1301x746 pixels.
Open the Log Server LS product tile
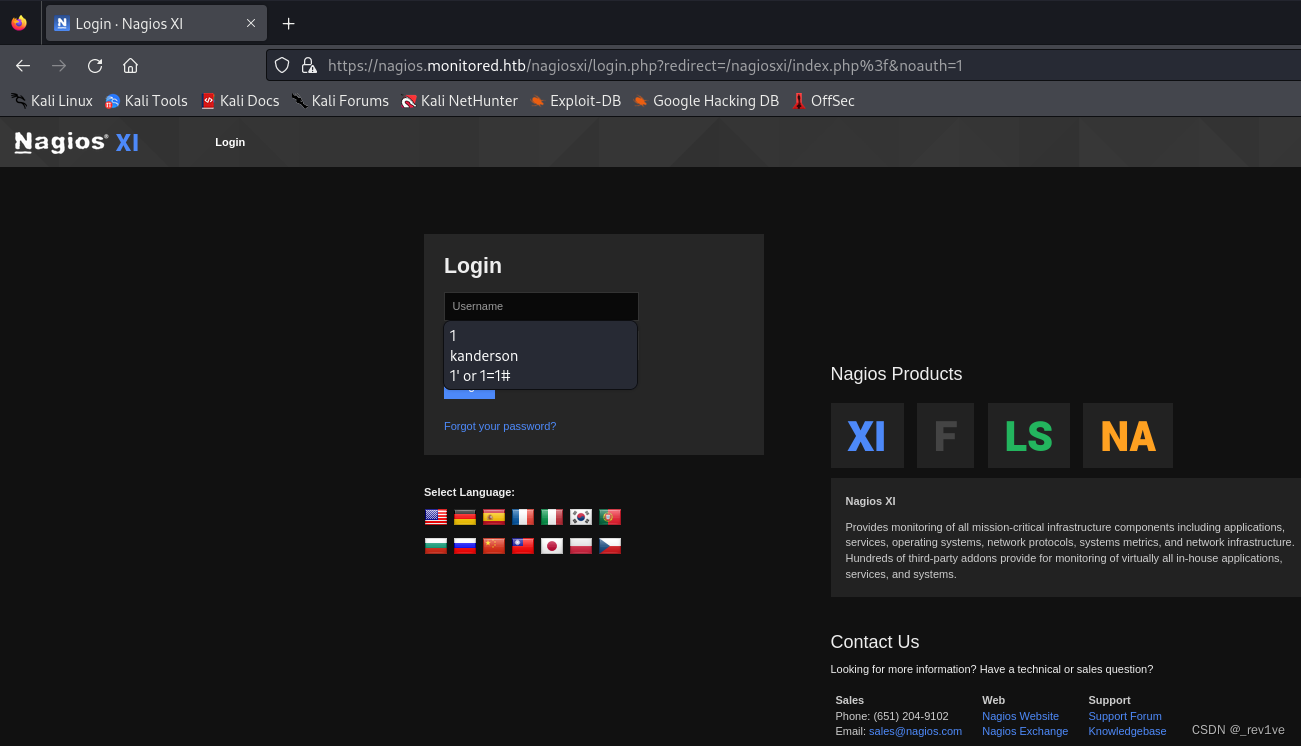pyautogui.click(x=1029, y=436)
